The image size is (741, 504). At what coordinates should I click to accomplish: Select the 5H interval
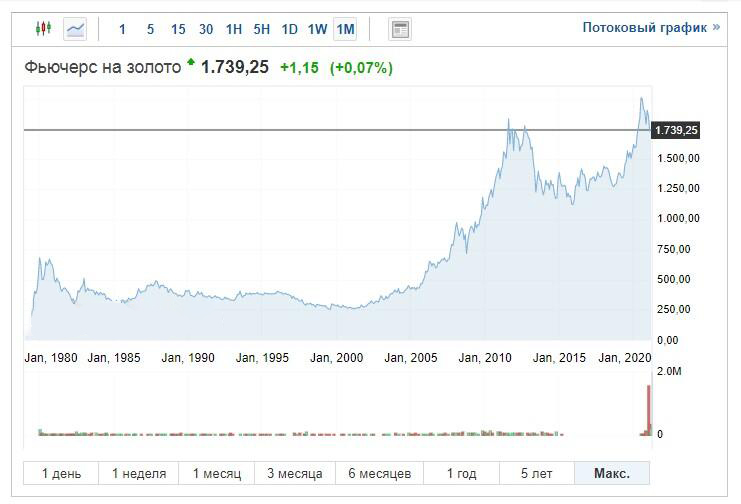point(262,29)
